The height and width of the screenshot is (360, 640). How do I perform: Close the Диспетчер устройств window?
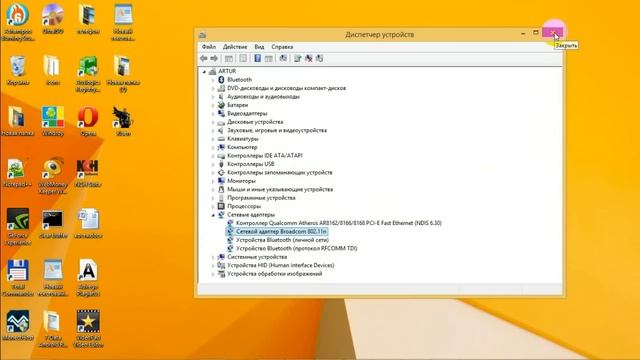click(x=552, y=33)
